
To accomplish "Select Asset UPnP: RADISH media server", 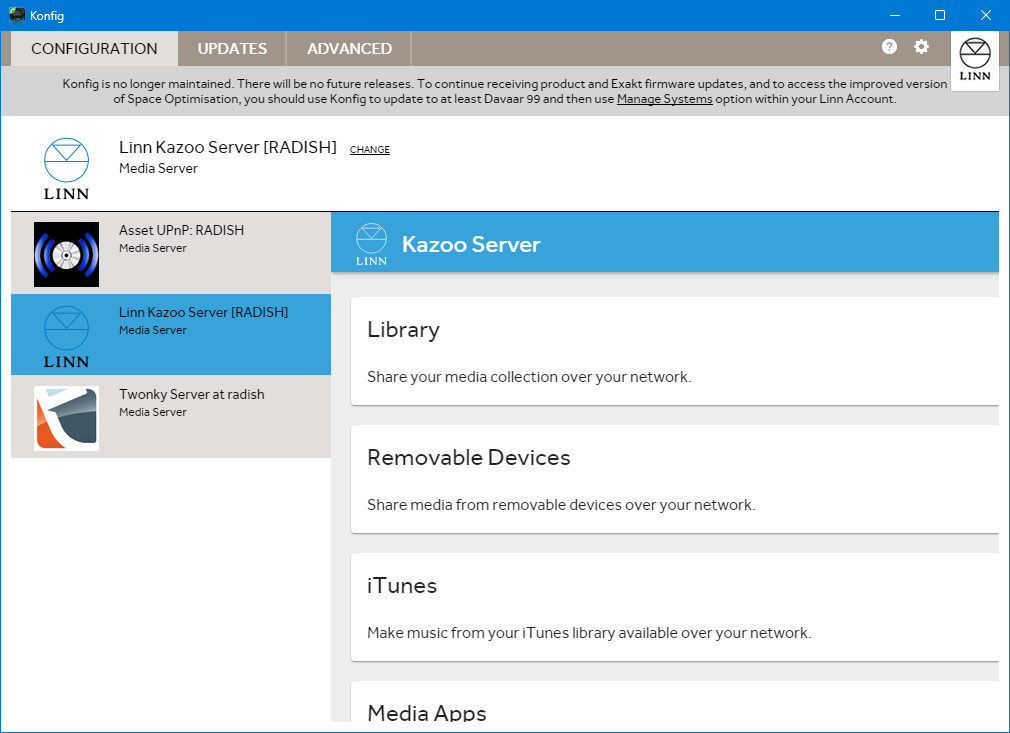I will 171,254.
